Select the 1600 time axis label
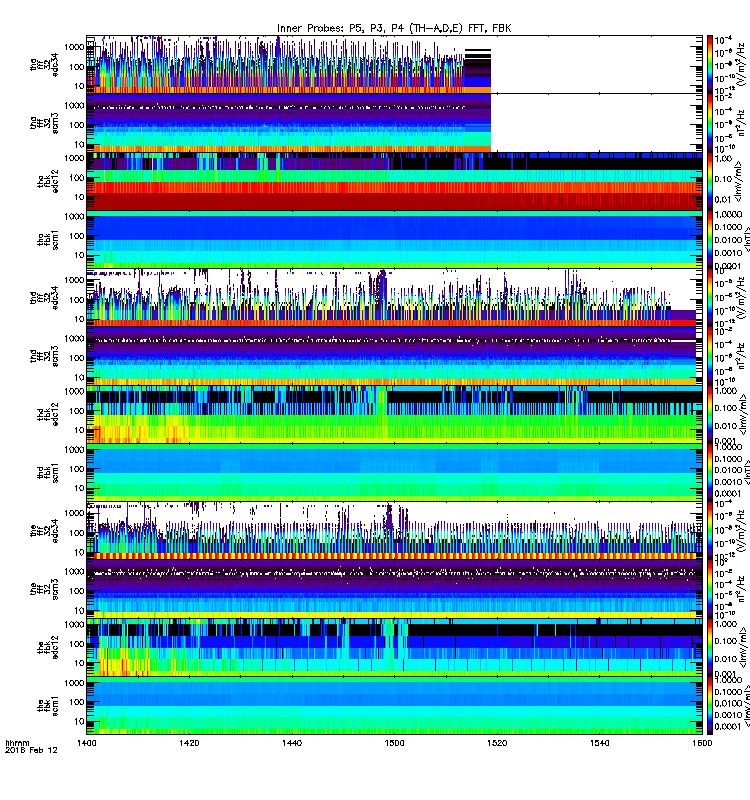This screenshot has width=750, height=800. click(702, 743)
